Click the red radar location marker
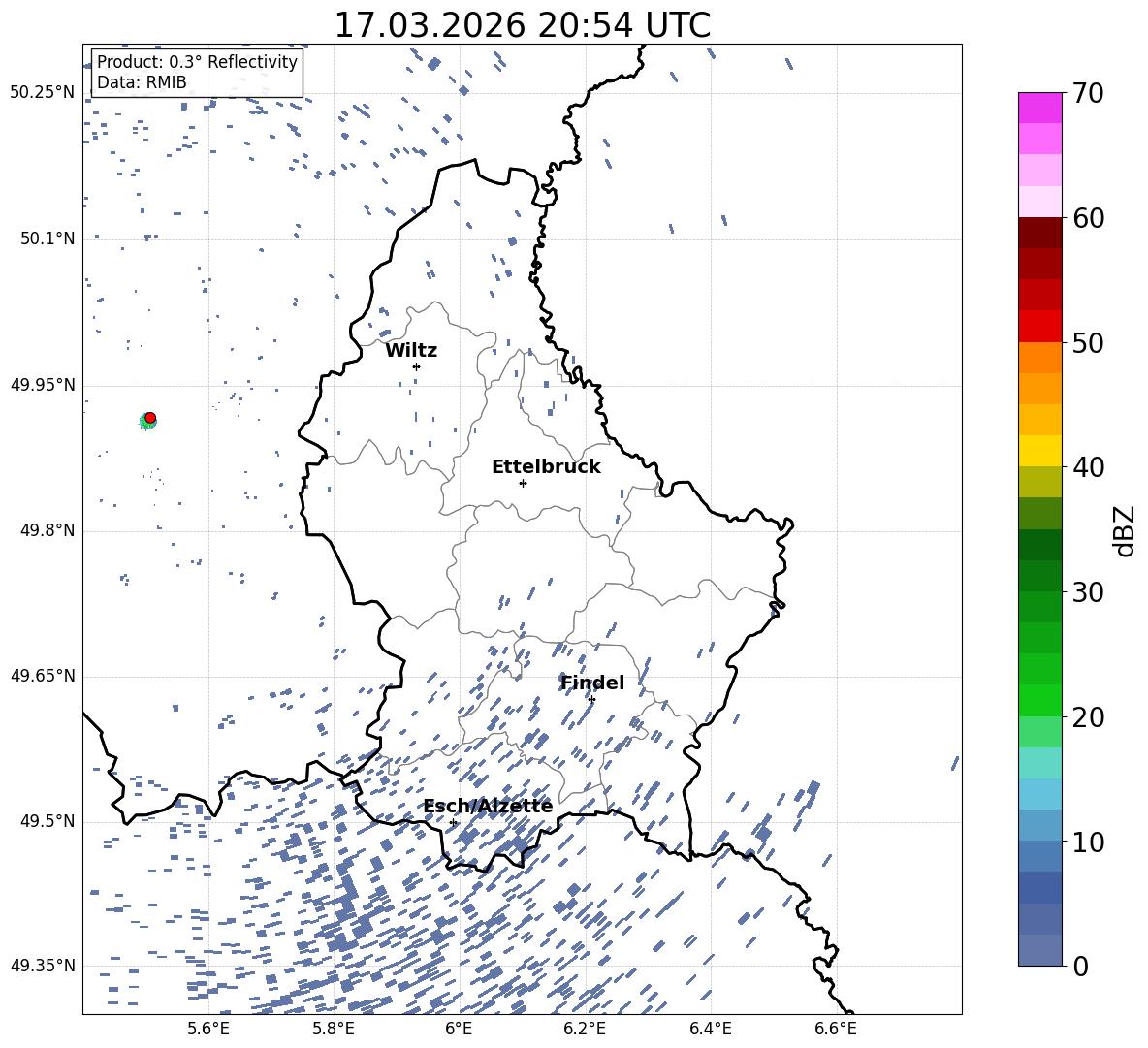1148x1048 pixels. [x=150, y=418]
